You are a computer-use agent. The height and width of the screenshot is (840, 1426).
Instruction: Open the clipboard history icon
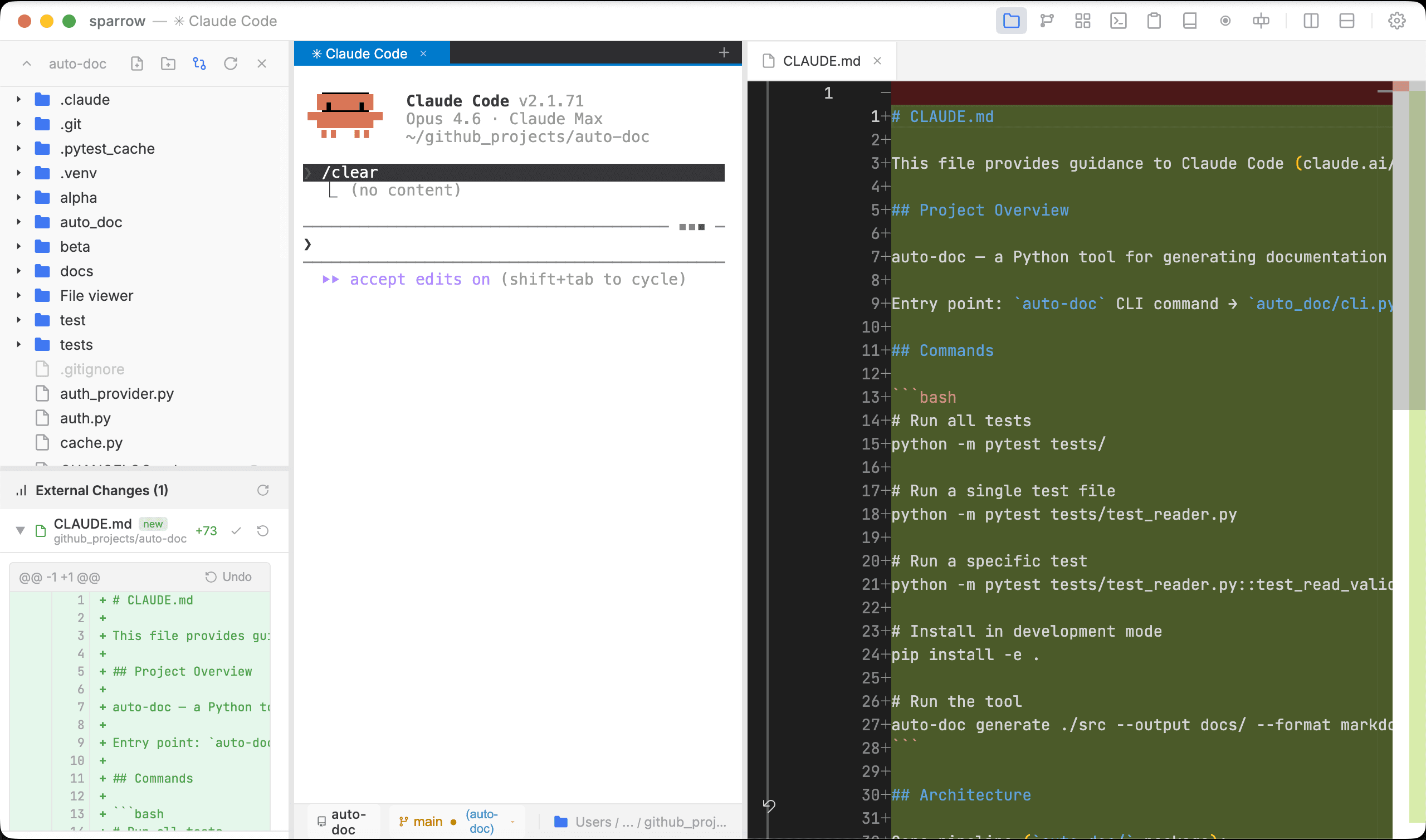coord(1154,21)
